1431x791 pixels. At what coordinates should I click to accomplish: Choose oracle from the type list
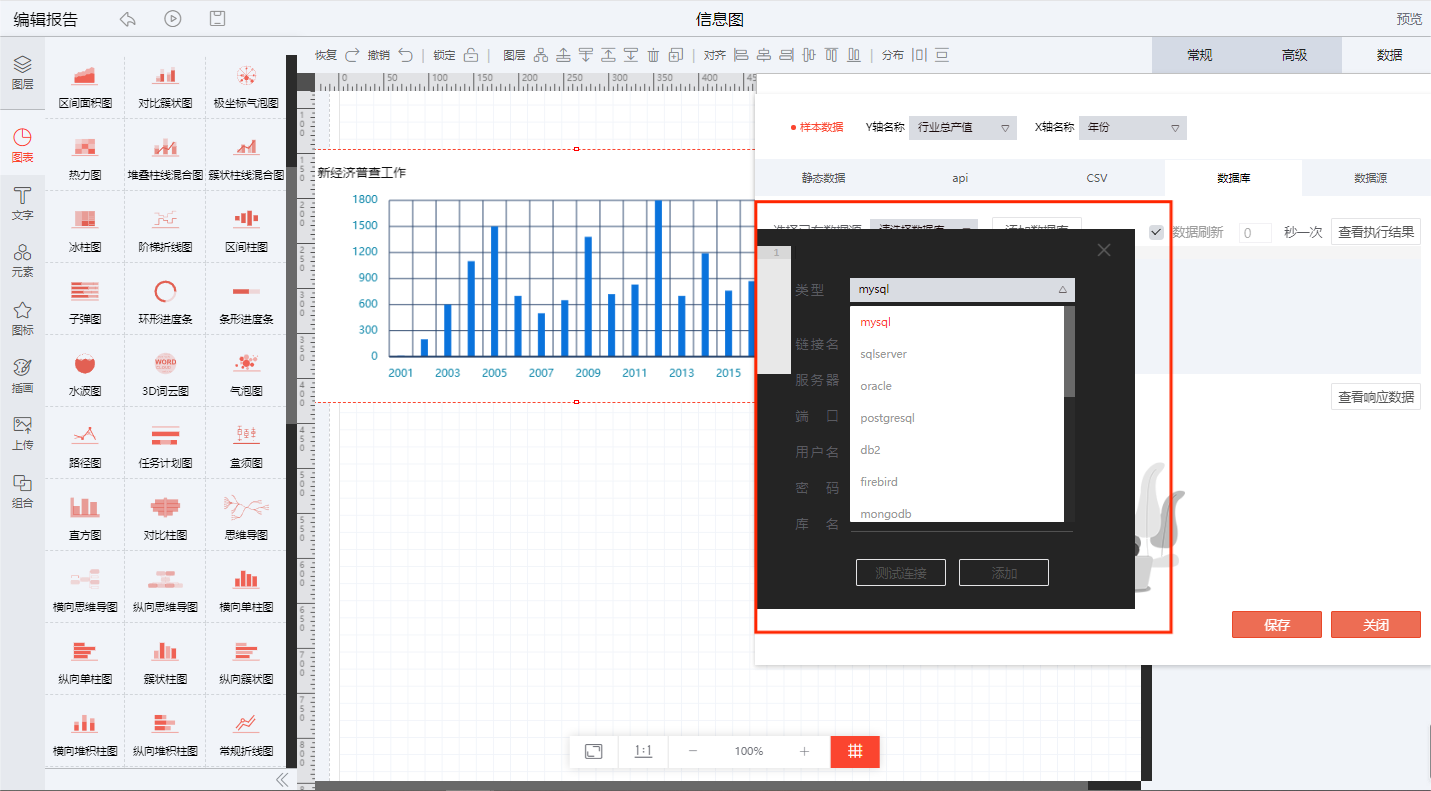(957, 386)
